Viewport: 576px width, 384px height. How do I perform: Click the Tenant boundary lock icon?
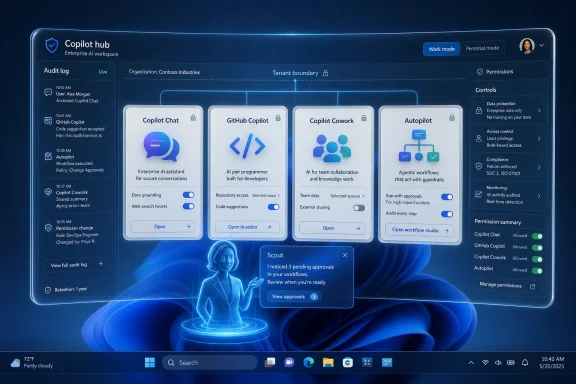[x=325, y=73]
